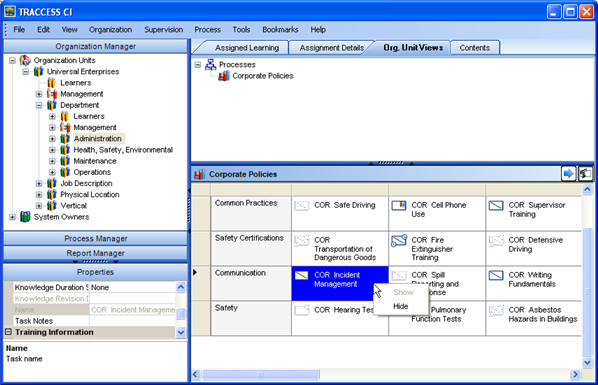The width and height of the screenshot is (598, 385).
Task: Click the COR Asbestos Hazards task icon
Action: (496, 310)
